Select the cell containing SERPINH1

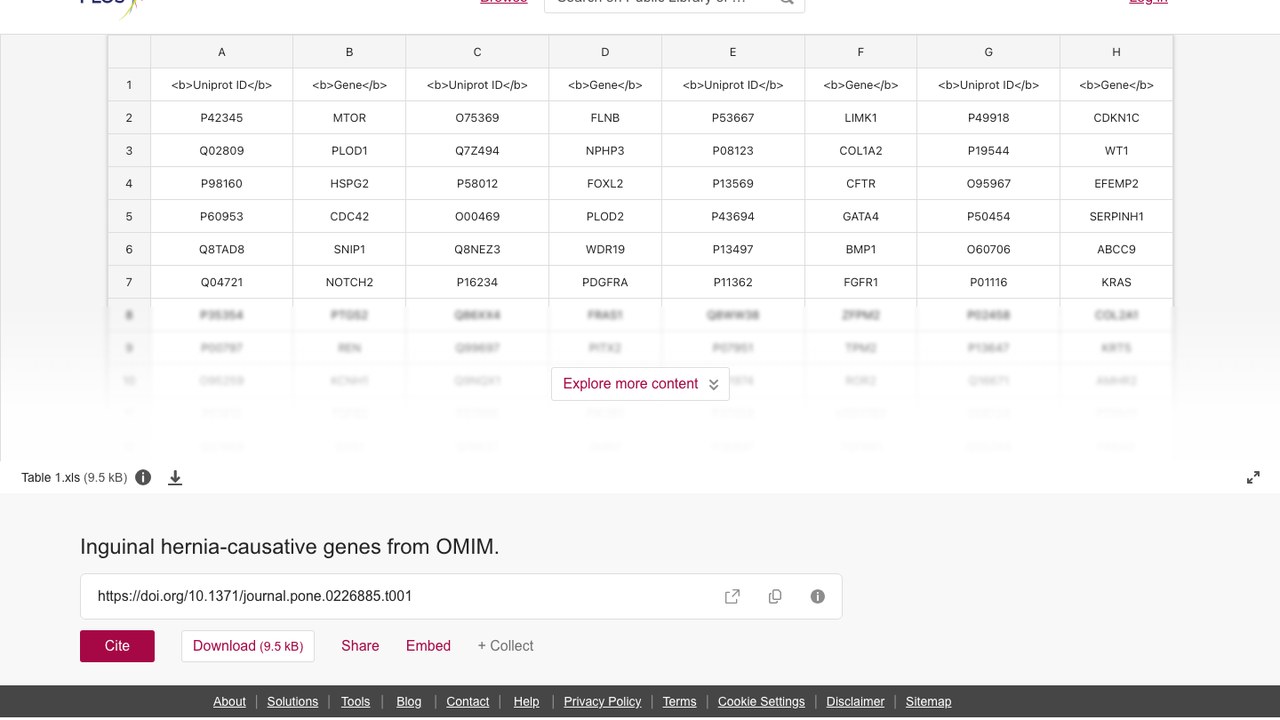click(1116, 216)
